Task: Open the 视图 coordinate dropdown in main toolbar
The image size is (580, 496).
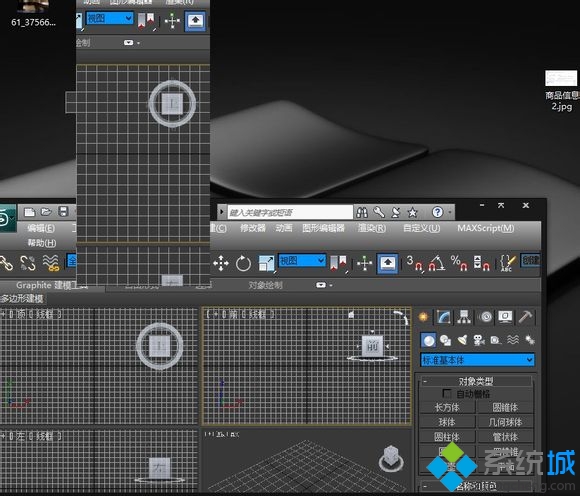Action: [302, 261]
